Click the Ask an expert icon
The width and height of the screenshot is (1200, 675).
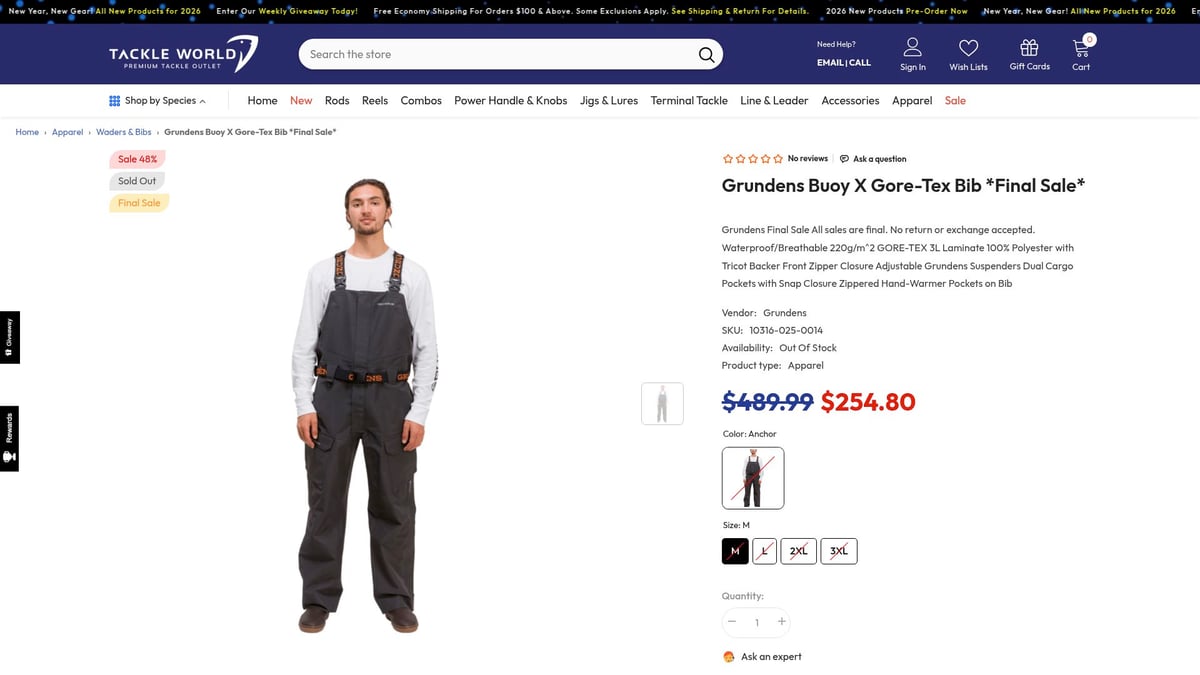(729, 657)
